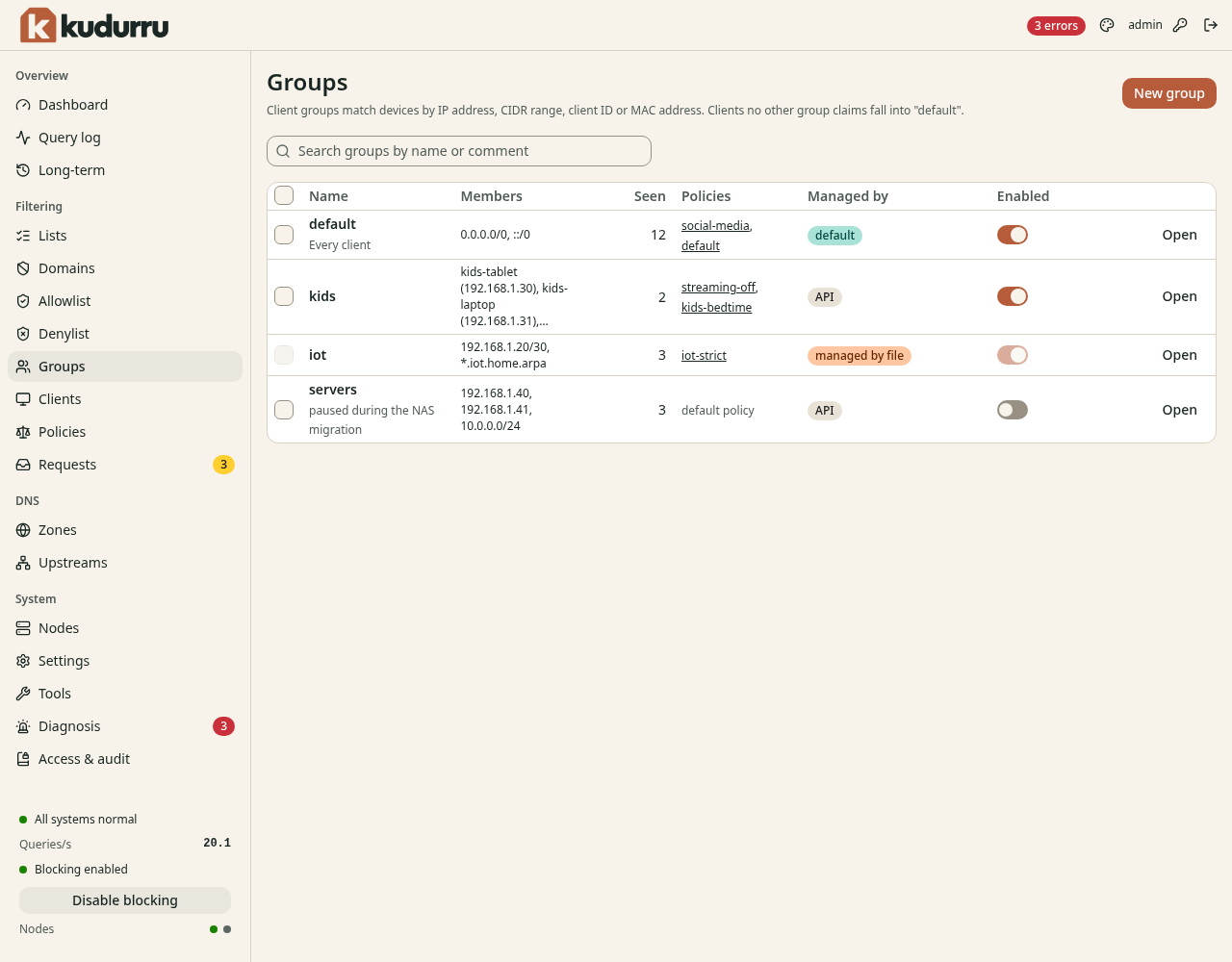Click the Zones globe icon

click(x=23, y=530)
